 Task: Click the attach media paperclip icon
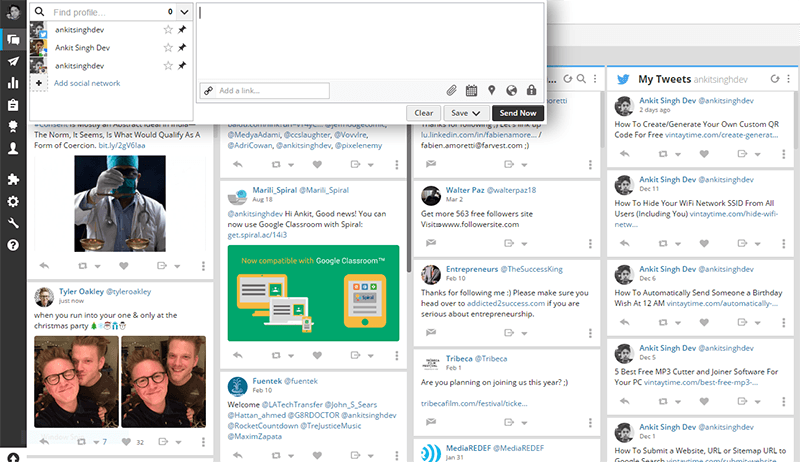tap(451, 90)
